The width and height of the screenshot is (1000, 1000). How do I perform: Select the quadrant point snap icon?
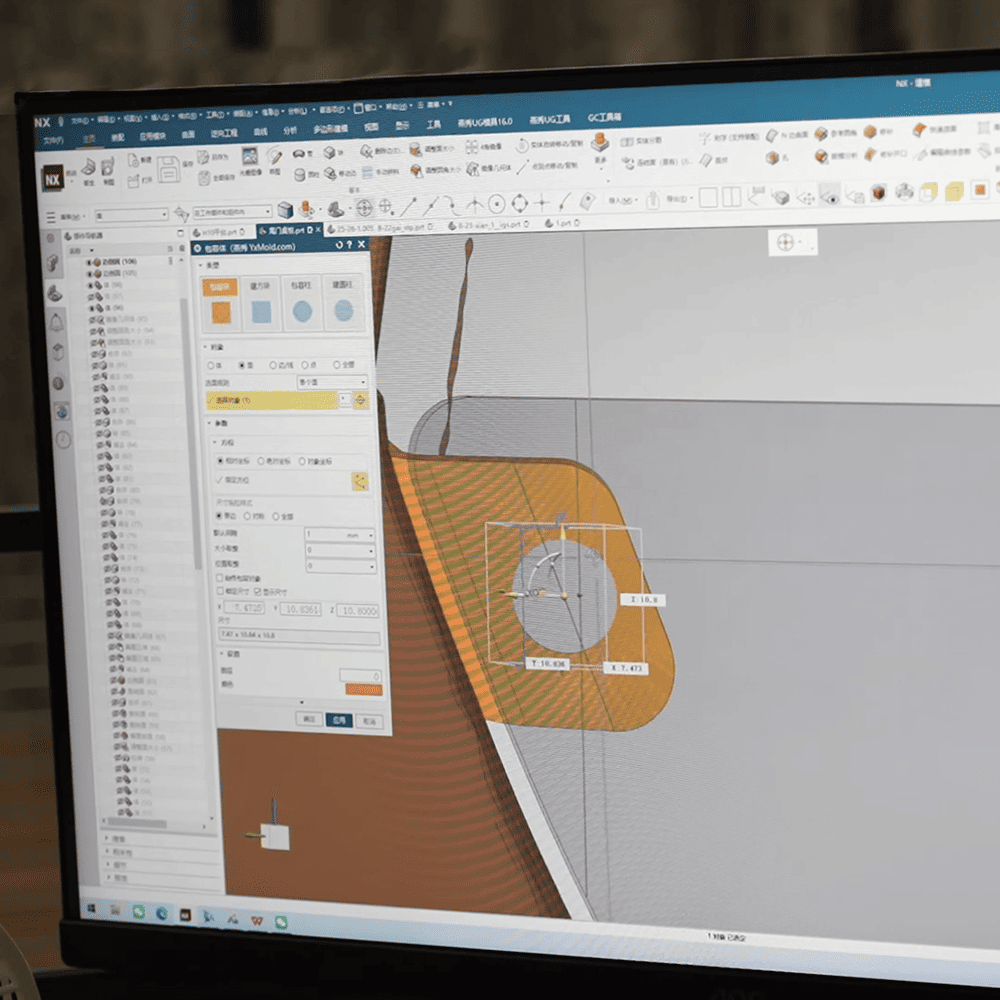520,203
